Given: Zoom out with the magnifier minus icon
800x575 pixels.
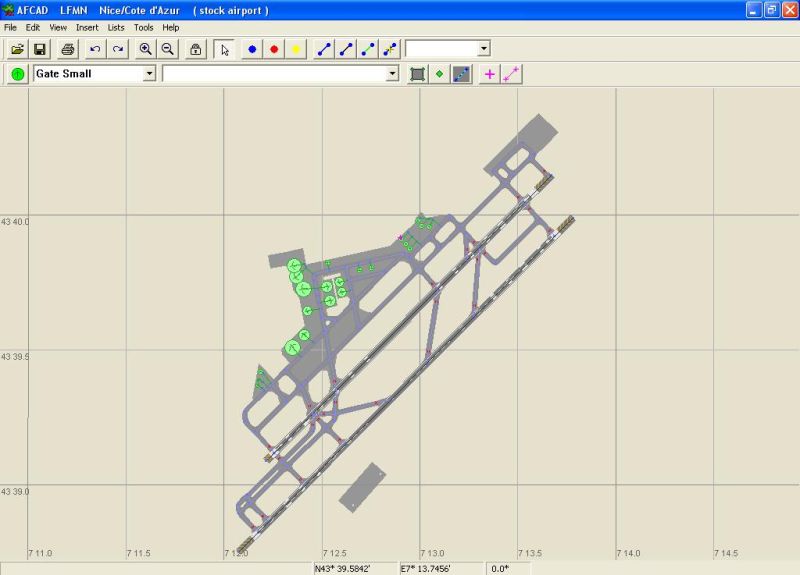Looking at the screenshot, I should tap(168, 49).
